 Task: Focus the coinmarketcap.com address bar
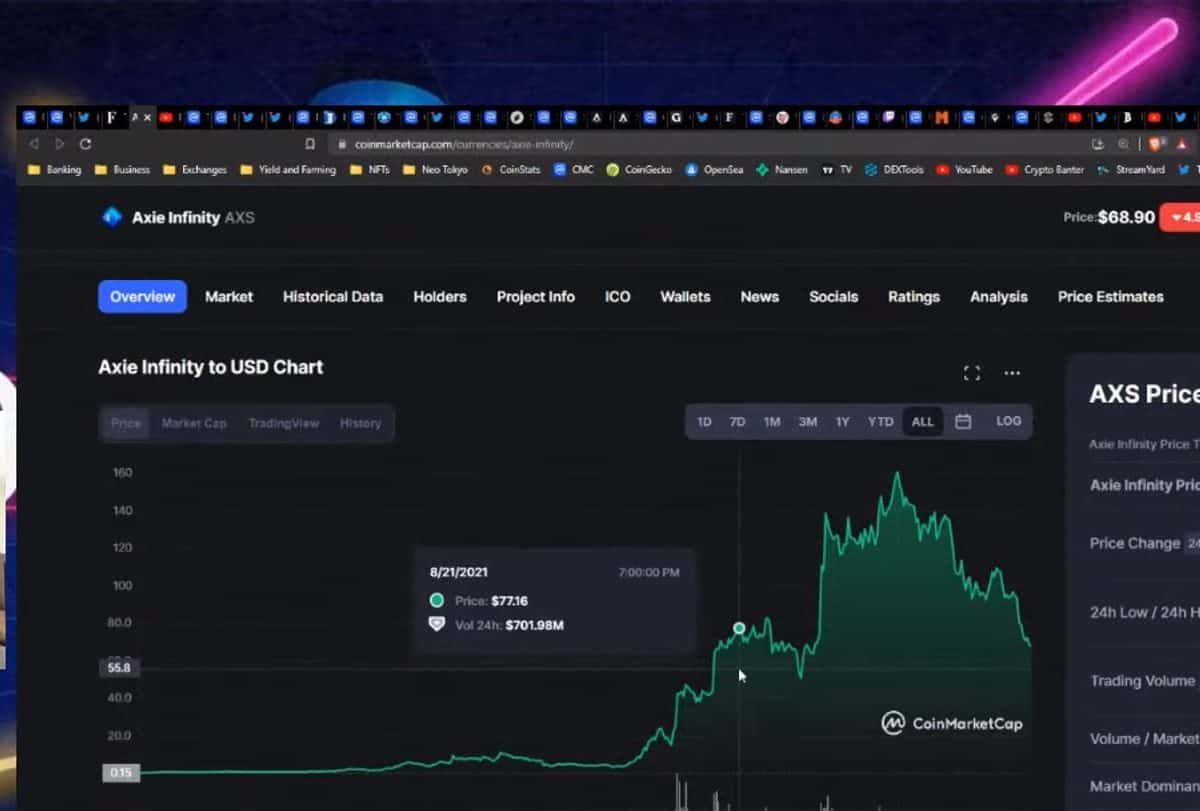(x=700, y=144)
